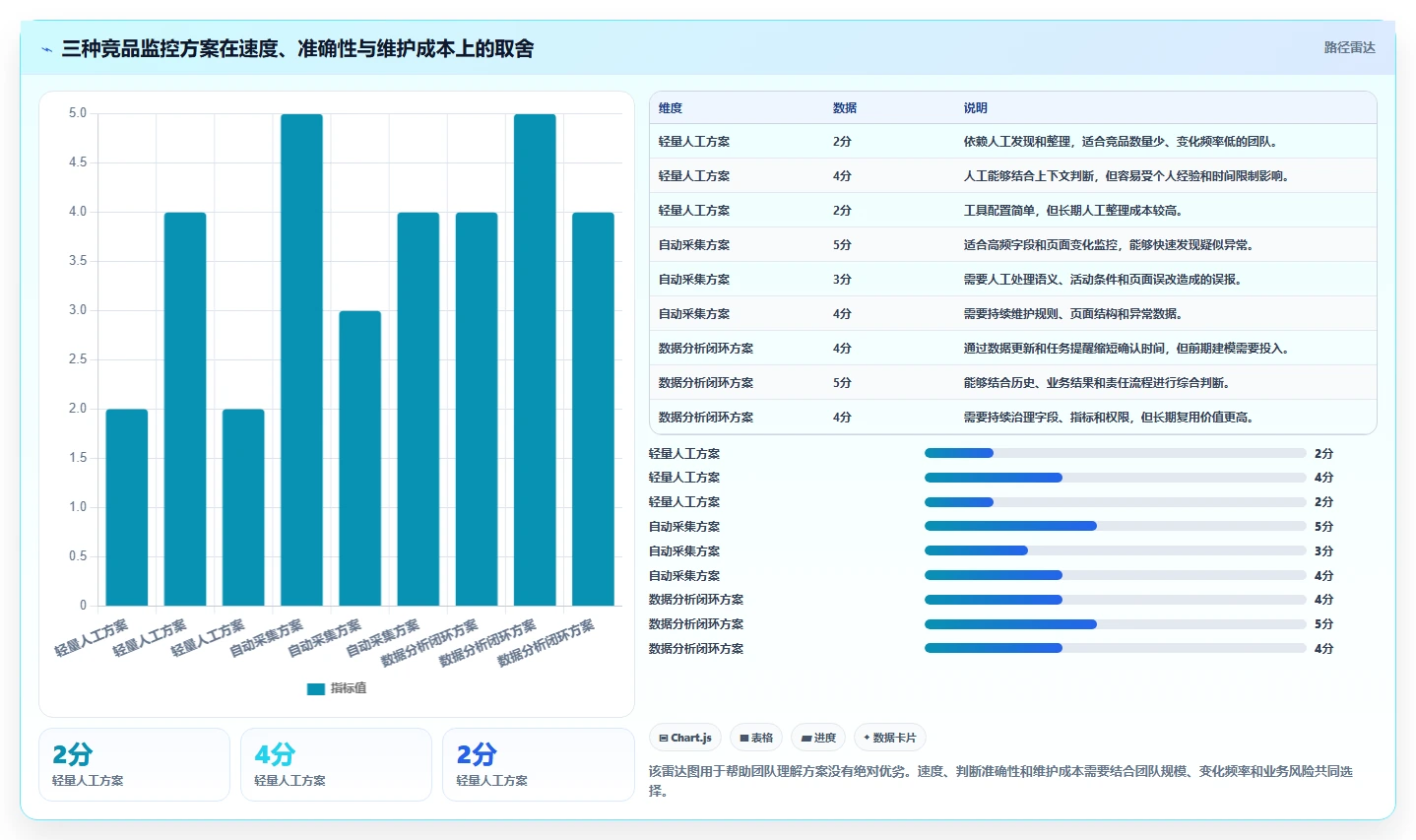
Task: Click the row describing 人工能够结合上下文判断
Action: click(x=1012, y=176)
